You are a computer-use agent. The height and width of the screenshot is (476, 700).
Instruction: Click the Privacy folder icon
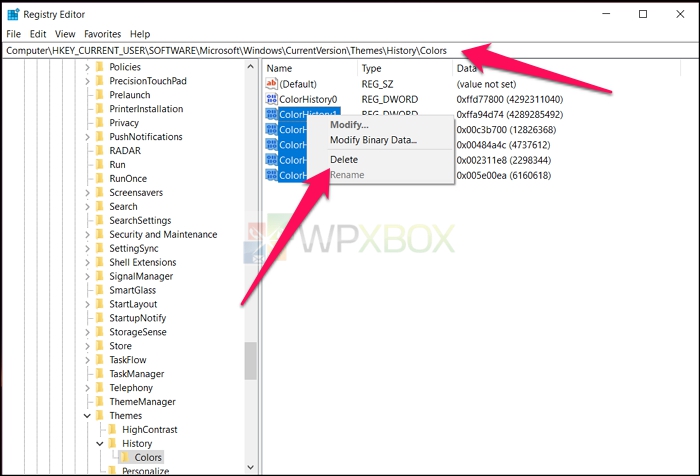(100, 123)
